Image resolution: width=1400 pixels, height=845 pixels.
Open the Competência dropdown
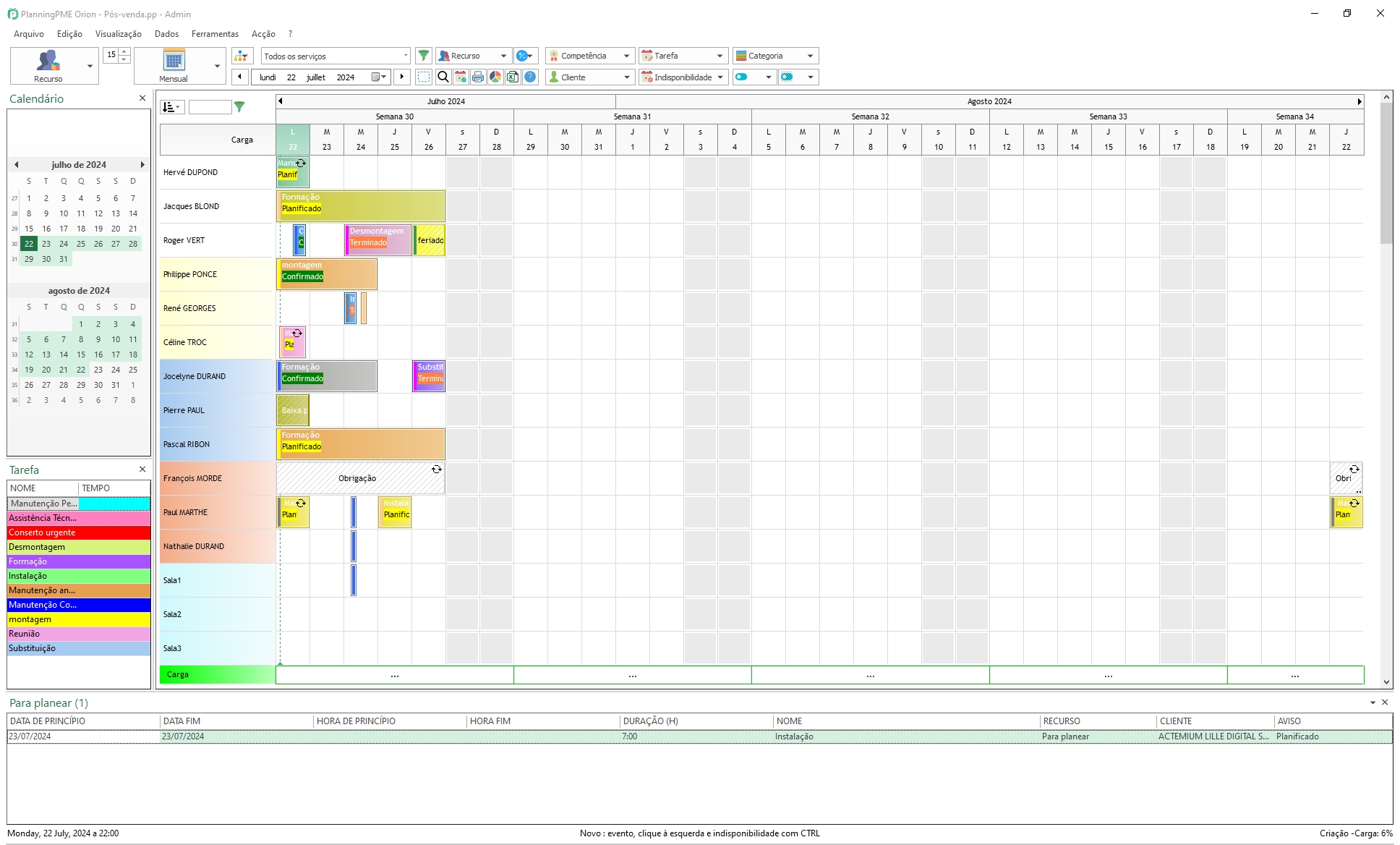point(589,56)
